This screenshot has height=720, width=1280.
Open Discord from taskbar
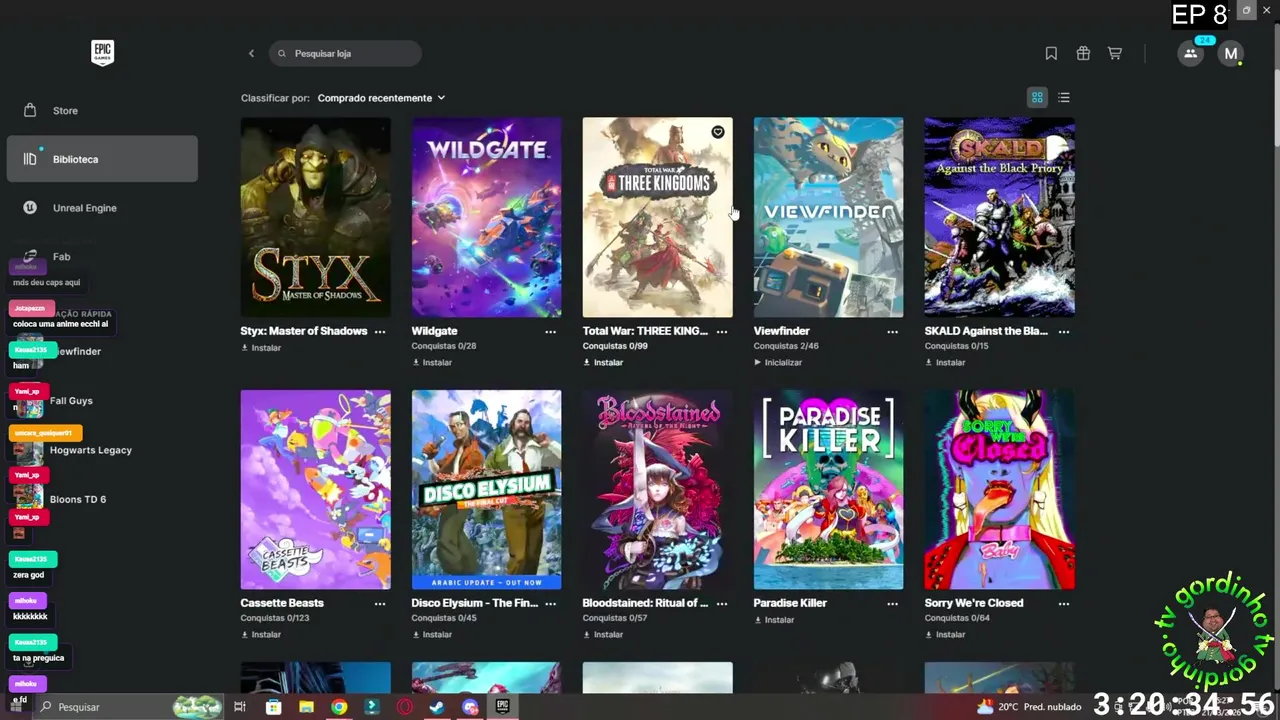470,707
